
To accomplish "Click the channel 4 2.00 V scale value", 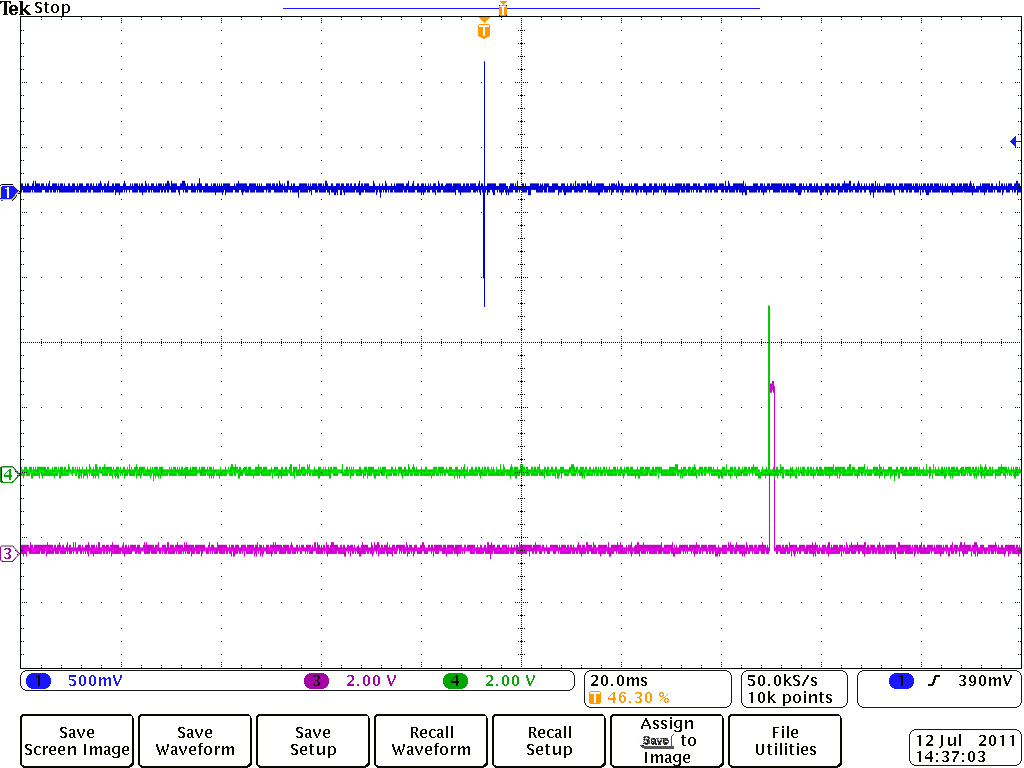I will click(510, 681).
